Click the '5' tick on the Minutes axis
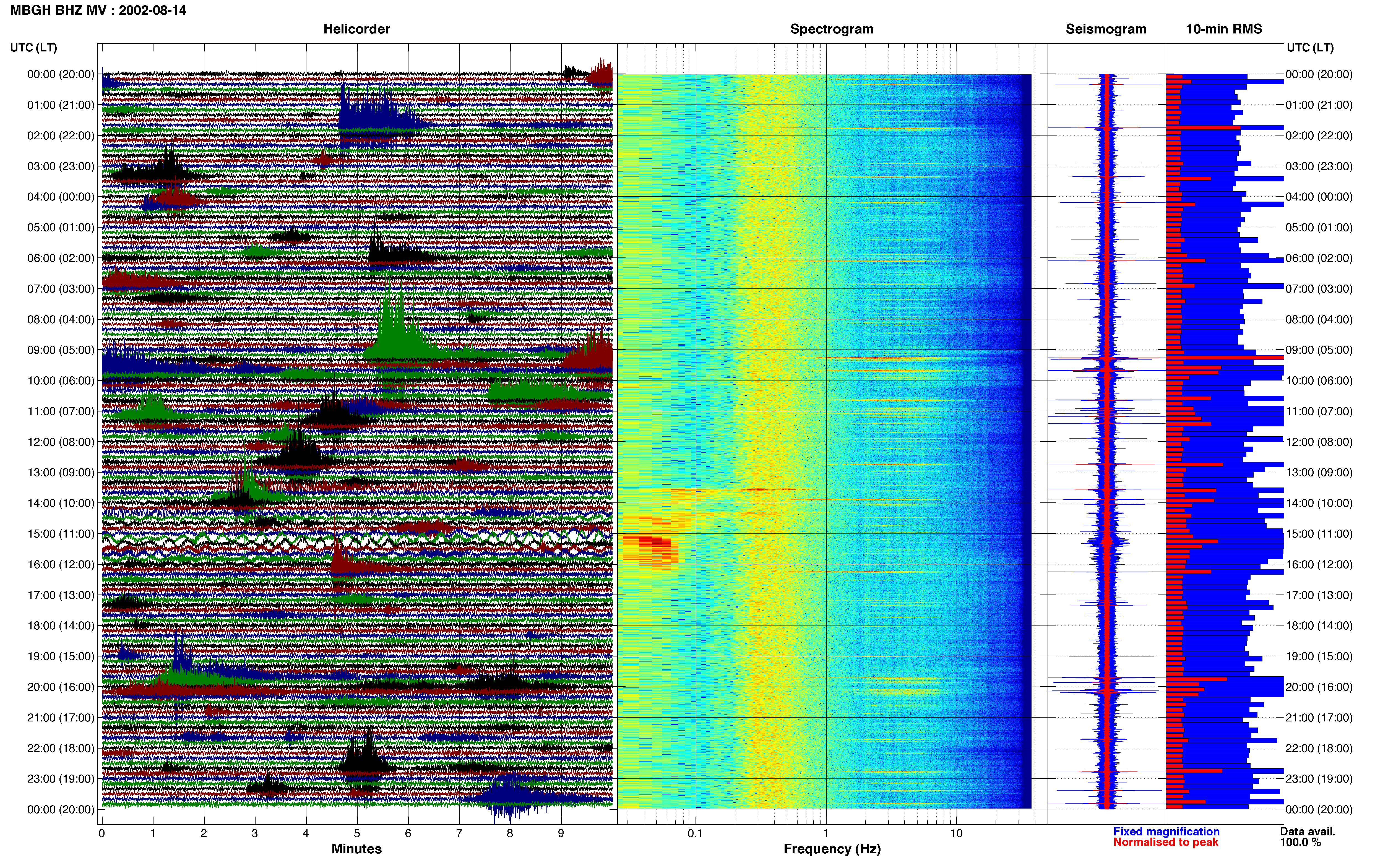 click(357, 833)
